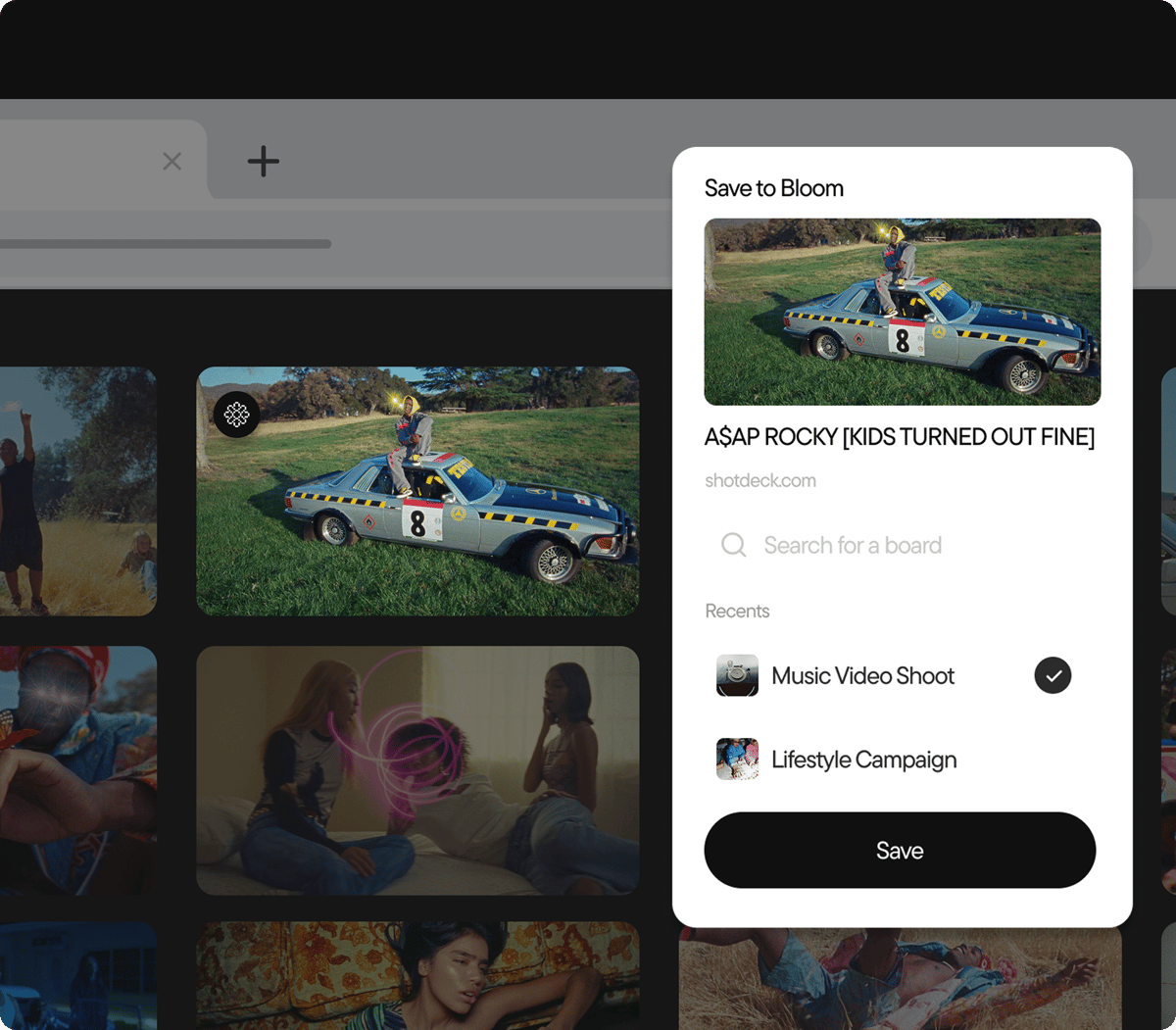Open the man with red cap image

77,770
